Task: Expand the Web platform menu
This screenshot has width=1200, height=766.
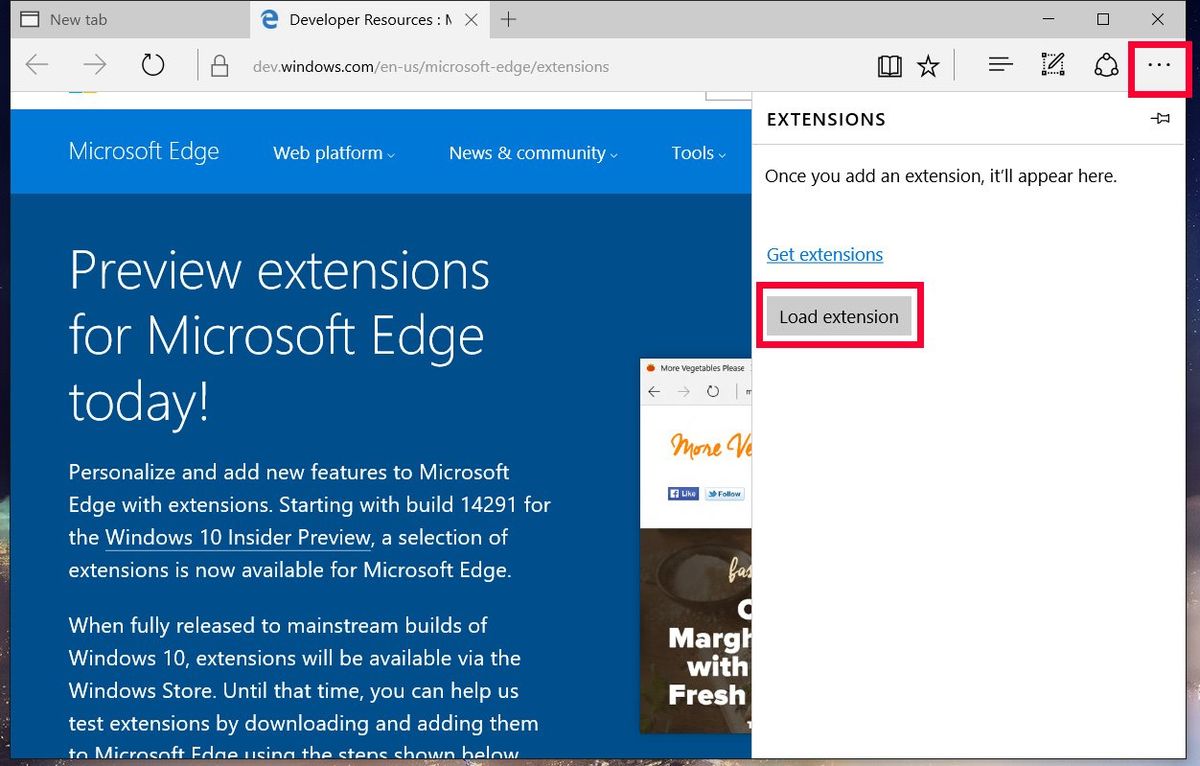Action: (327, 153)
